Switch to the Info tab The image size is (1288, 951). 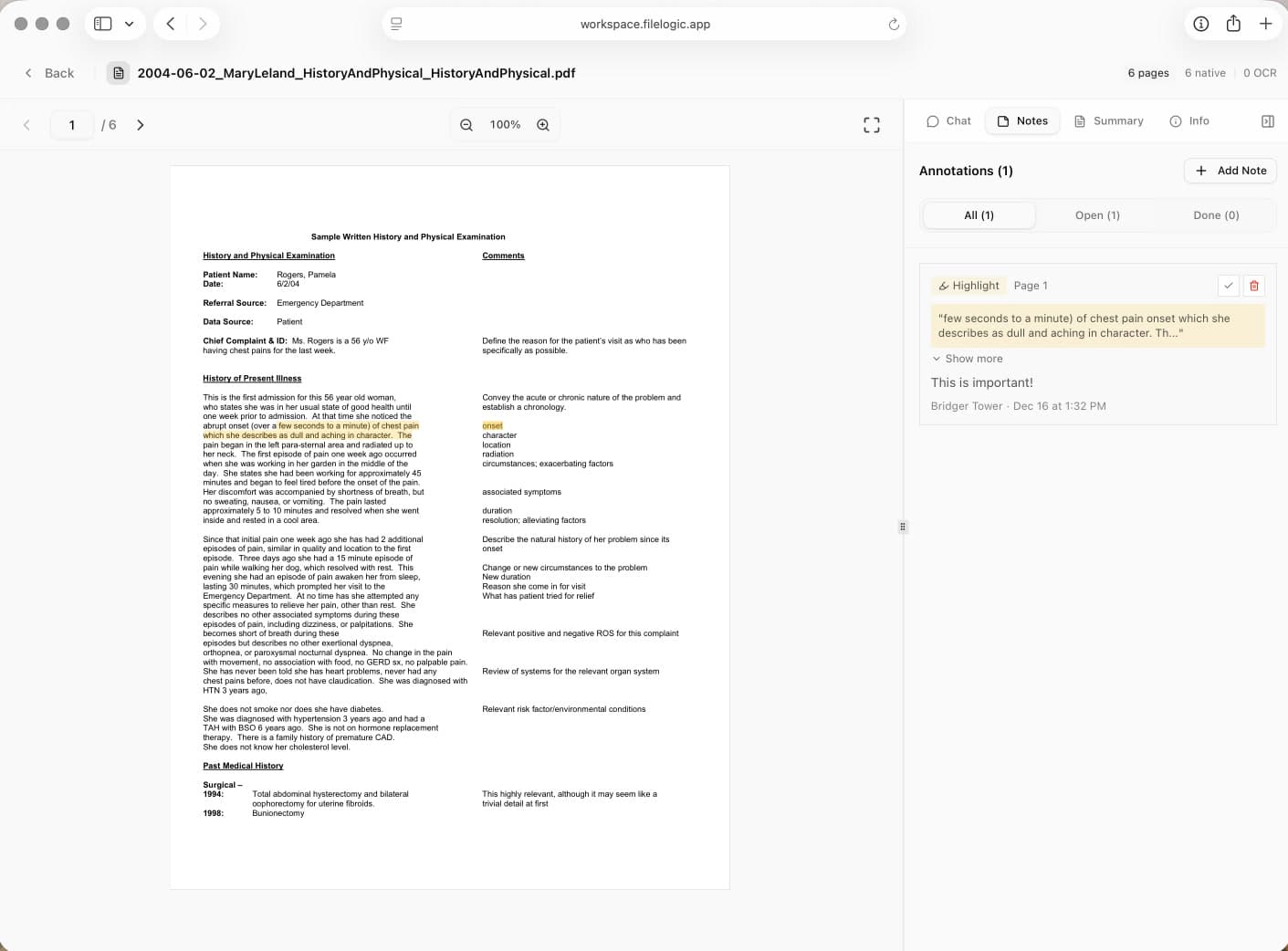tap(1189, 120)
